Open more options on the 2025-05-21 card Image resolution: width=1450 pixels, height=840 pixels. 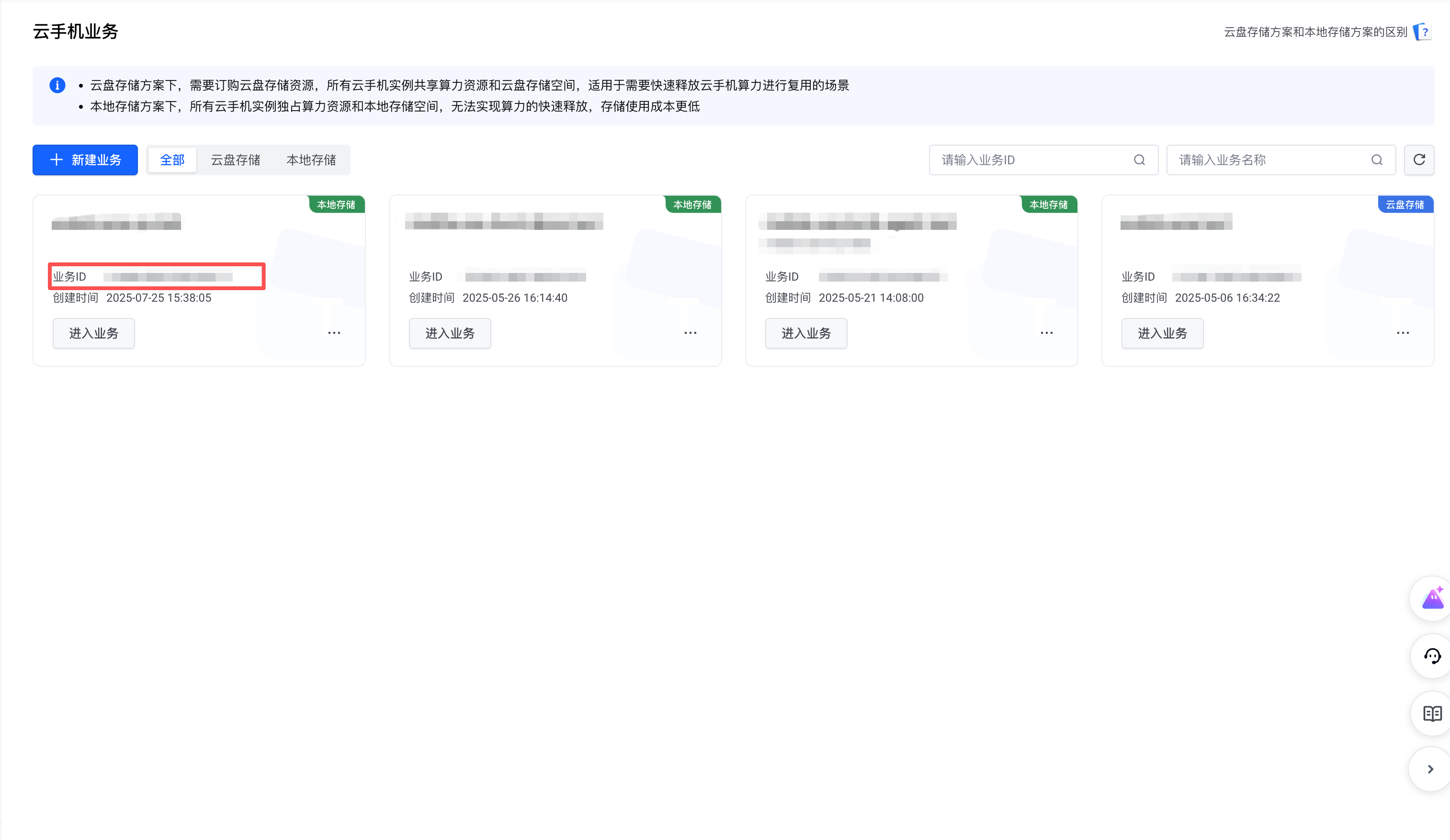1046,332
